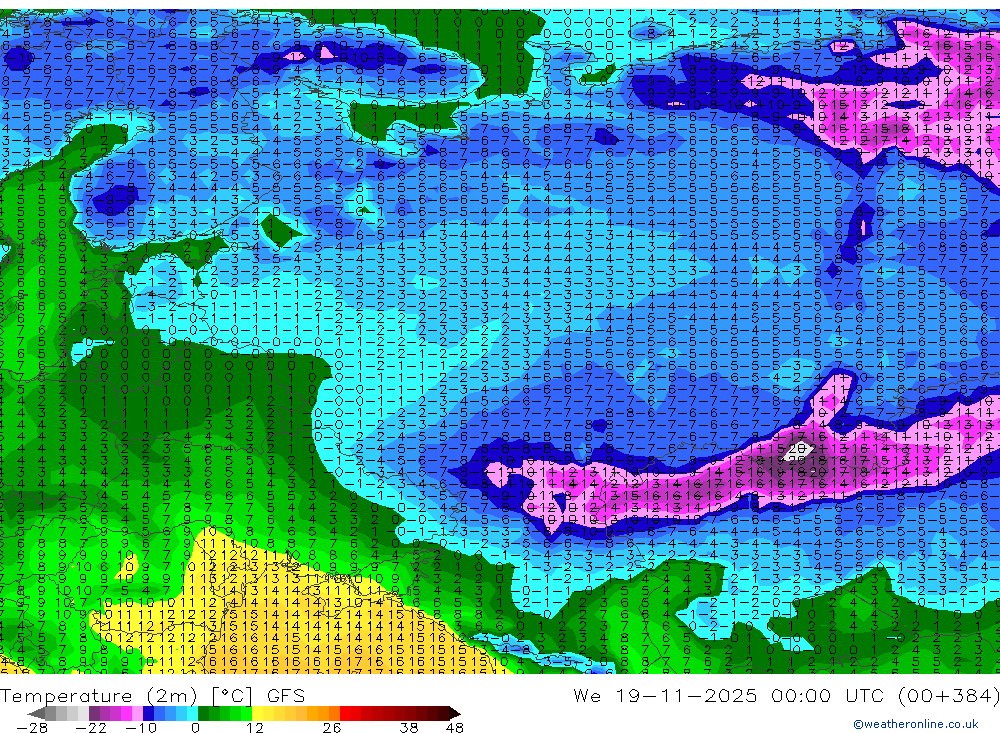Click the dark green legend swatch at 0
The height and width of the screenshot is (733, 1000).
click(x=203, y=714)
